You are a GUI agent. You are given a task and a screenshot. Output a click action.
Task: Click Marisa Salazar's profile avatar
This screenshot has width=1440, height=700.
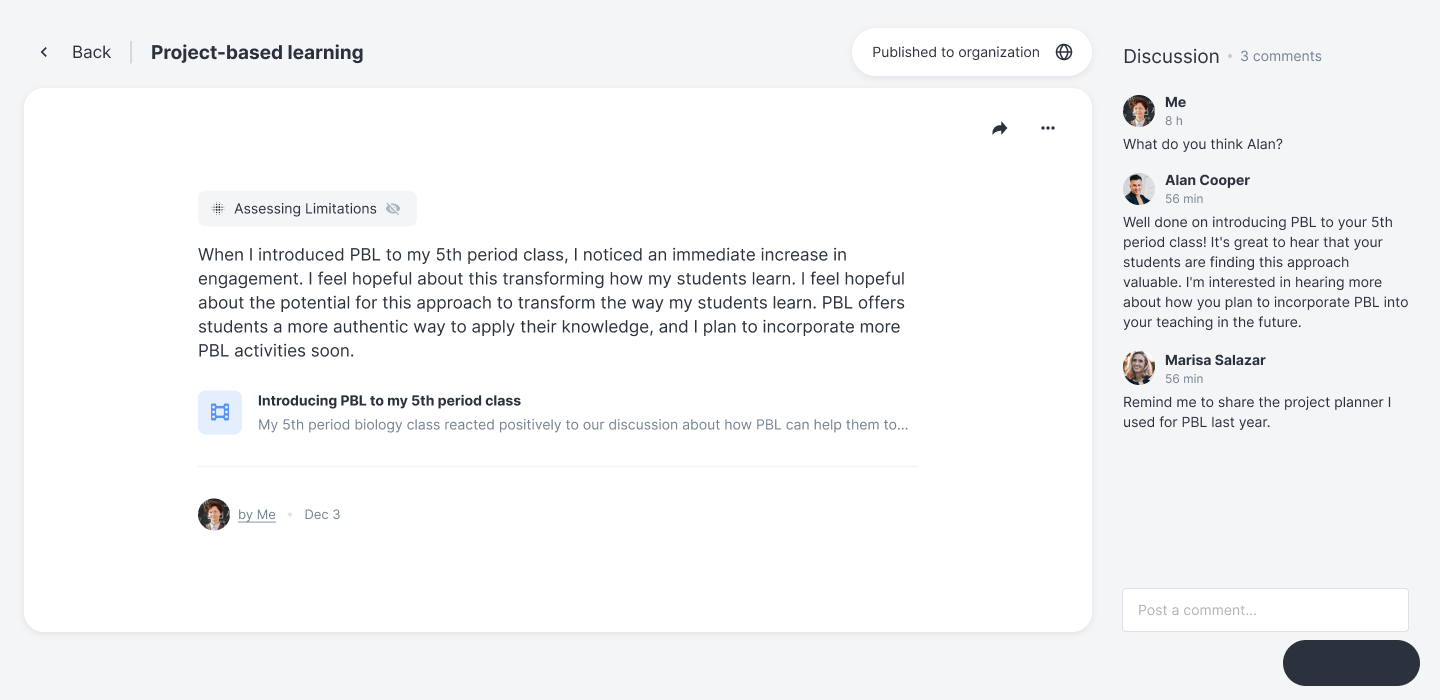coord(1139,368)
